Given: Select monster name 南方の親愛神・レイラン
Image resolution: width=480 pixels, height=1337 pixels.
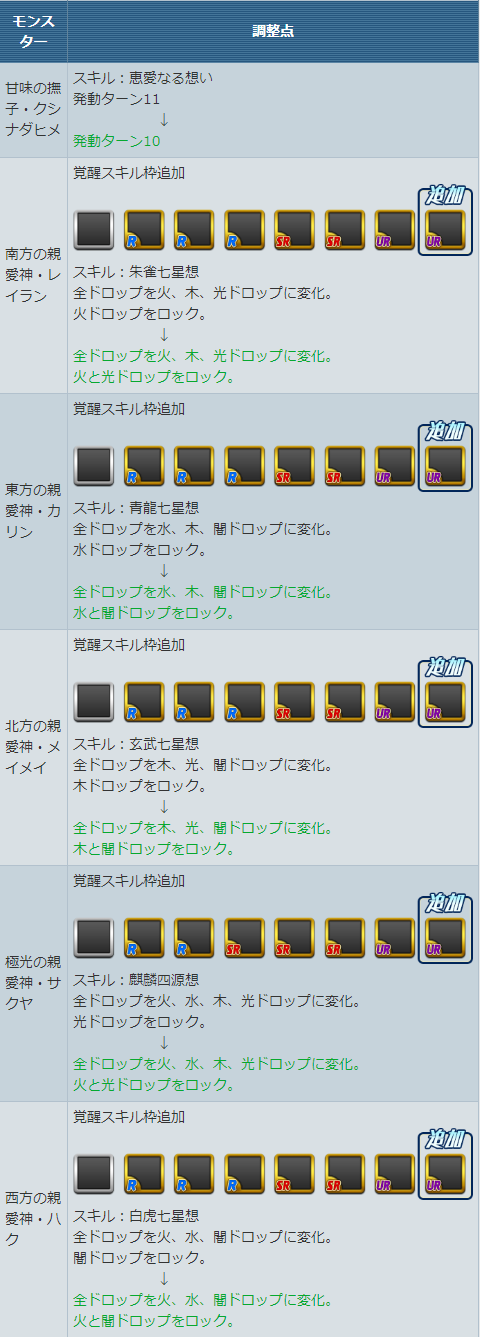Looking at the screenshot, I should (x=33, y=275).
